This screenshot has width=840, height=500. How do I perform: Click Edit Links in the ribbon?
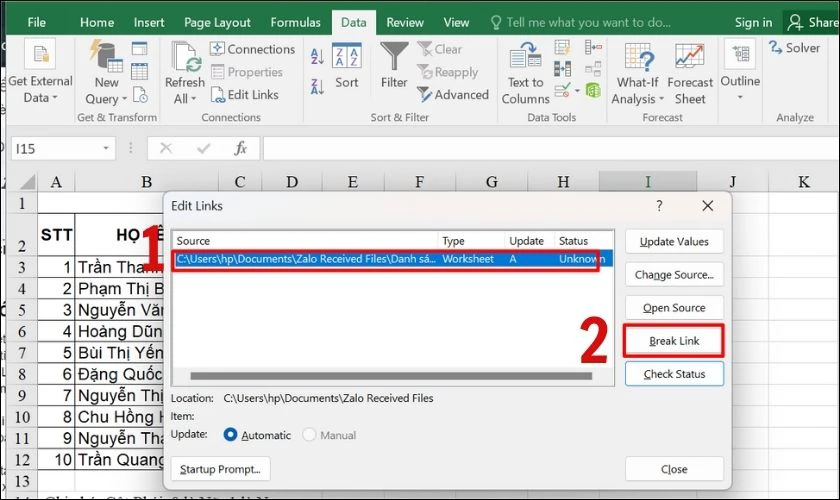point(244,95)
